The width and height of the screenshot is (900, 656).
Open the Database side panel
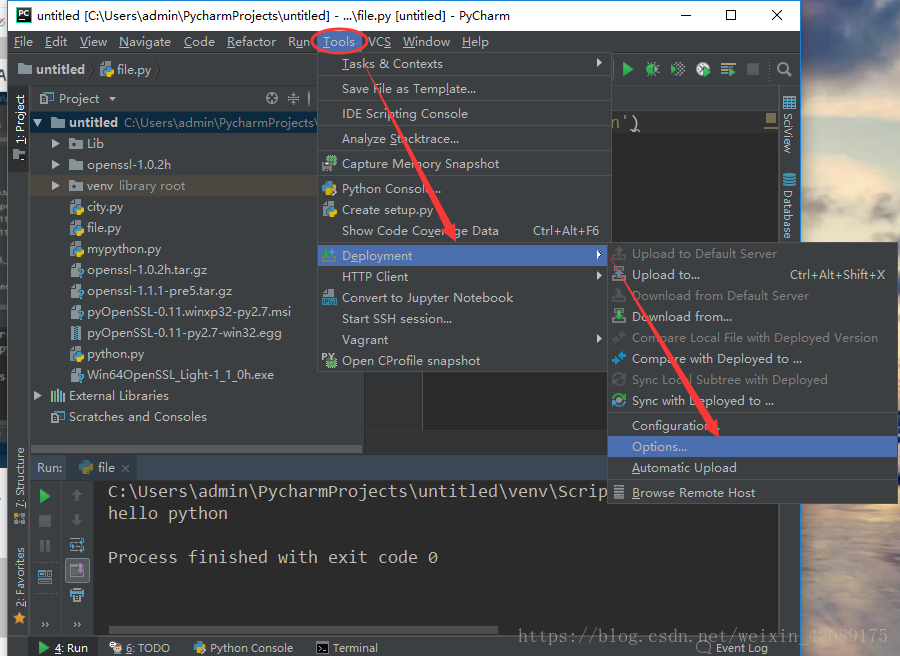point(789,205)
